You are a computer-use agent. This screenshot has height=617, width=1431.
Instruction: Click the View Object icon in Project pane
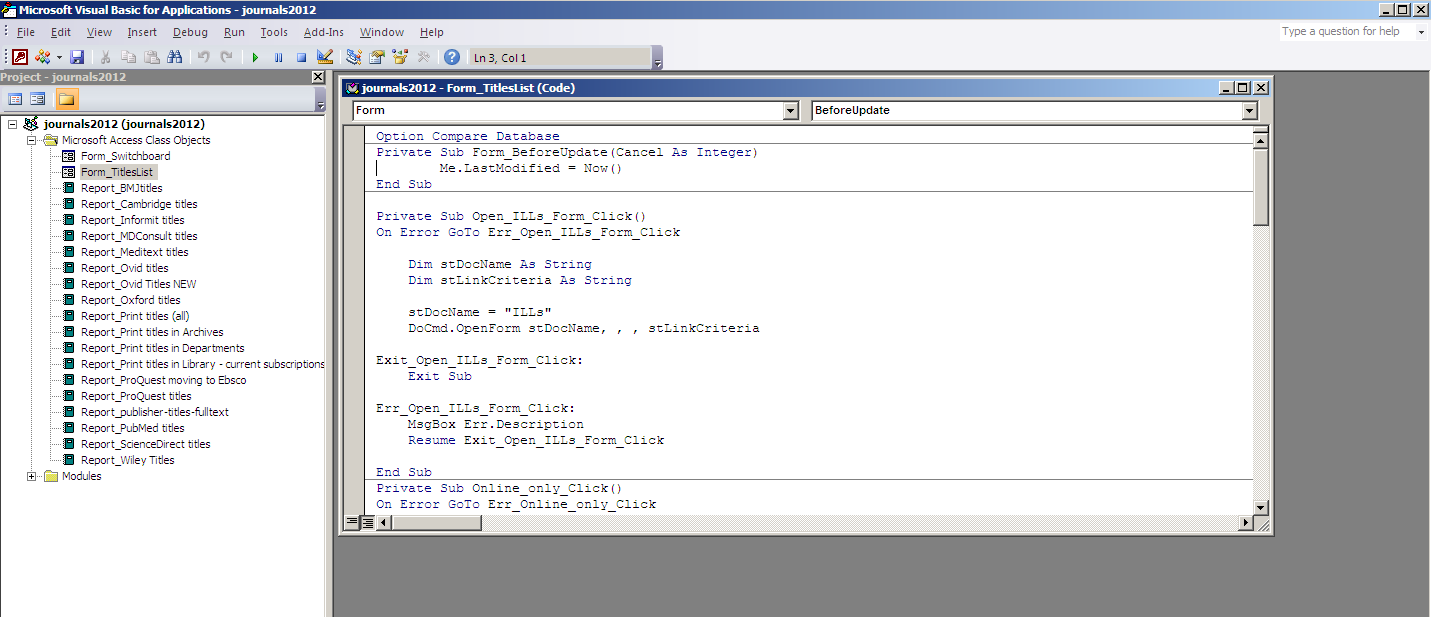click(x=38, y=99)
